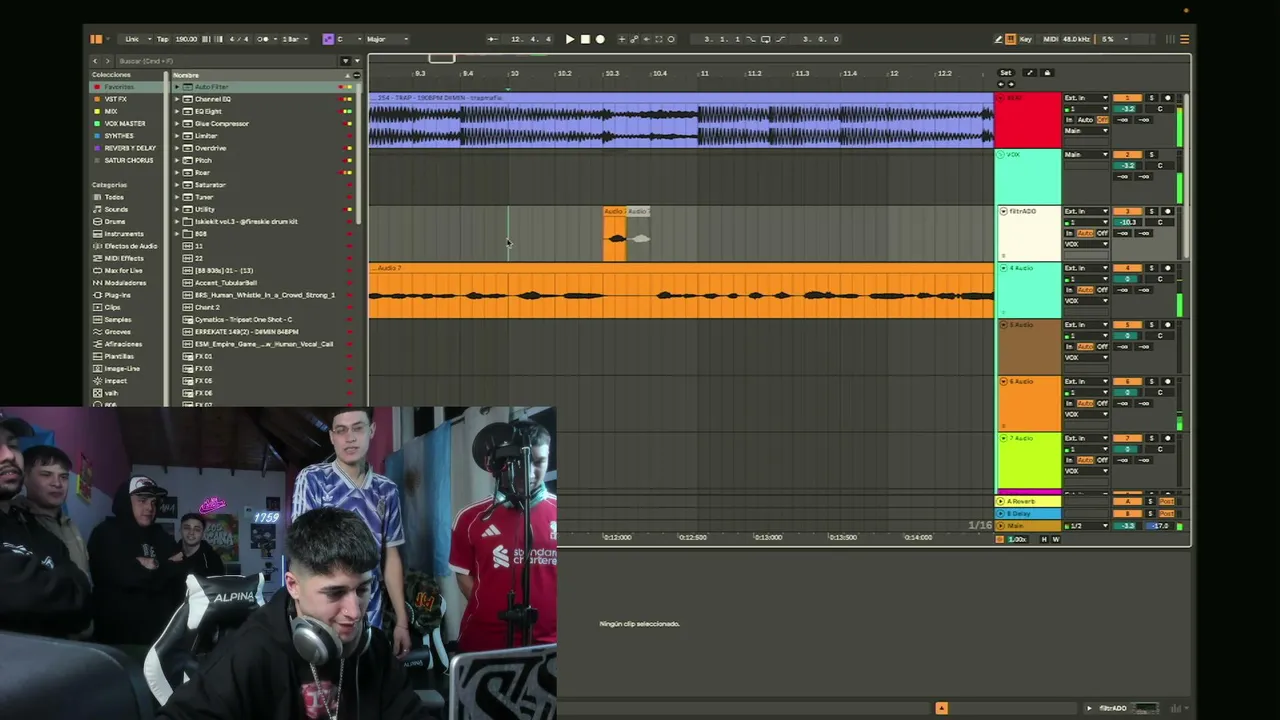Toggle the Key map mode button
This screenshot has height=720, width=1280.
point(1026,39)
